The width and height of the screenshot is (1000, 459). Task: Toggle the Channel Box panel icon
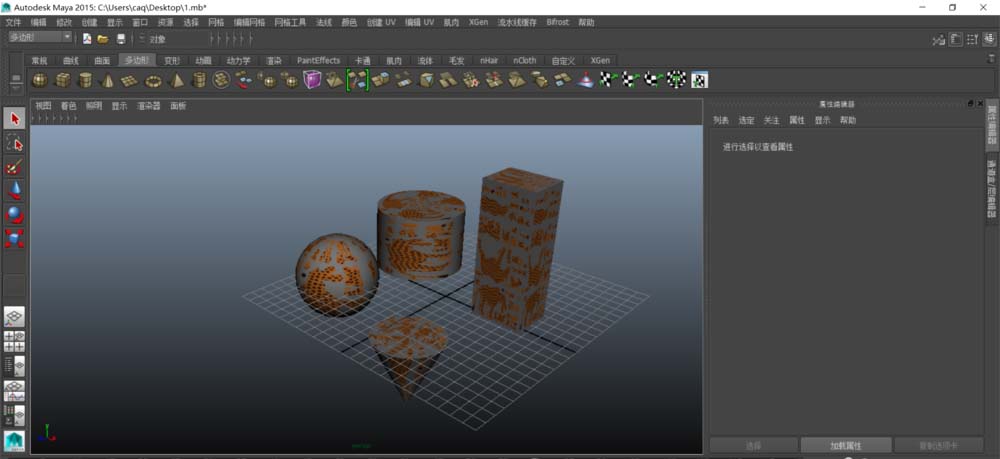pyautogui.click(x=989, y=40)
